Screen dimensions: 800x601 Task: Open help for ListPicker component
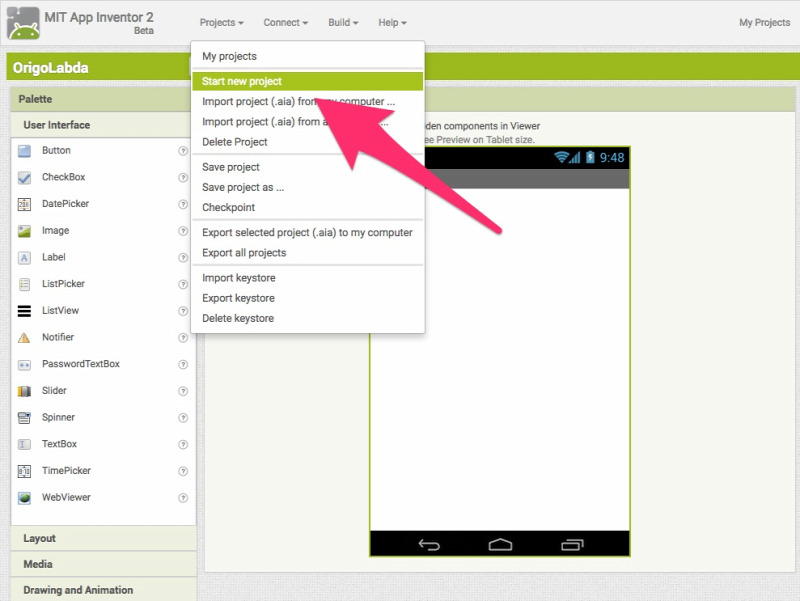pyautogui.click(x=183, y=284)
